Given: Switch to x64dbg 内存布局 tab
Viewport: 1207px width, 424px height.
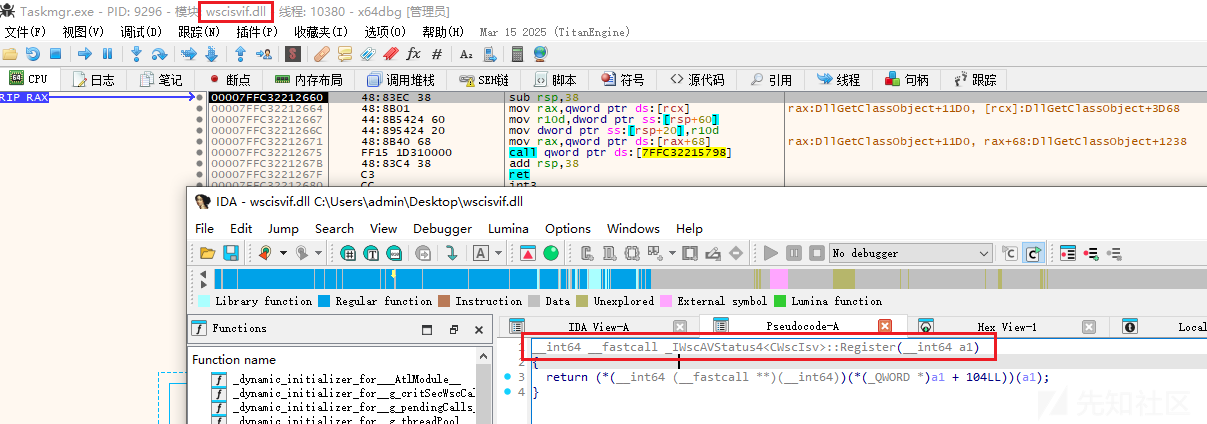Looking at the screenshot, I should coord(308,80).
